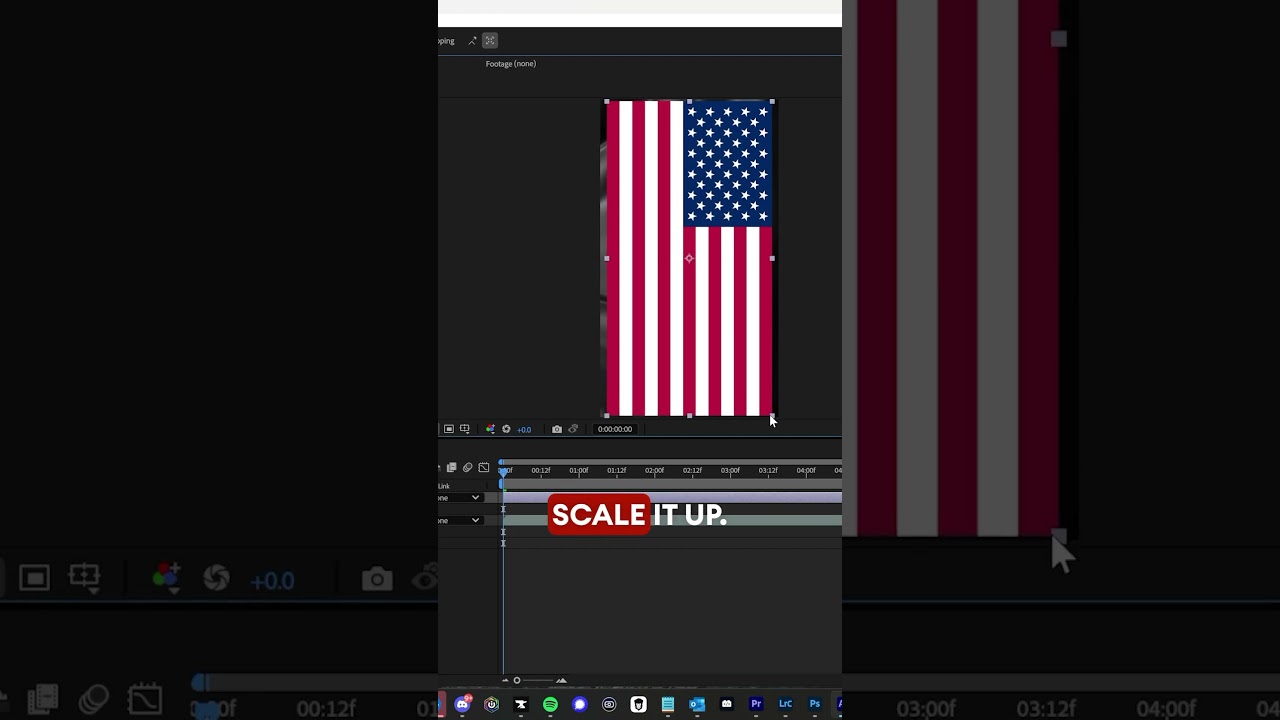The width and height of the screenshot is (1280, 720).
Task: Click the timeline zoom slider handle
Action: pos(517,681)
